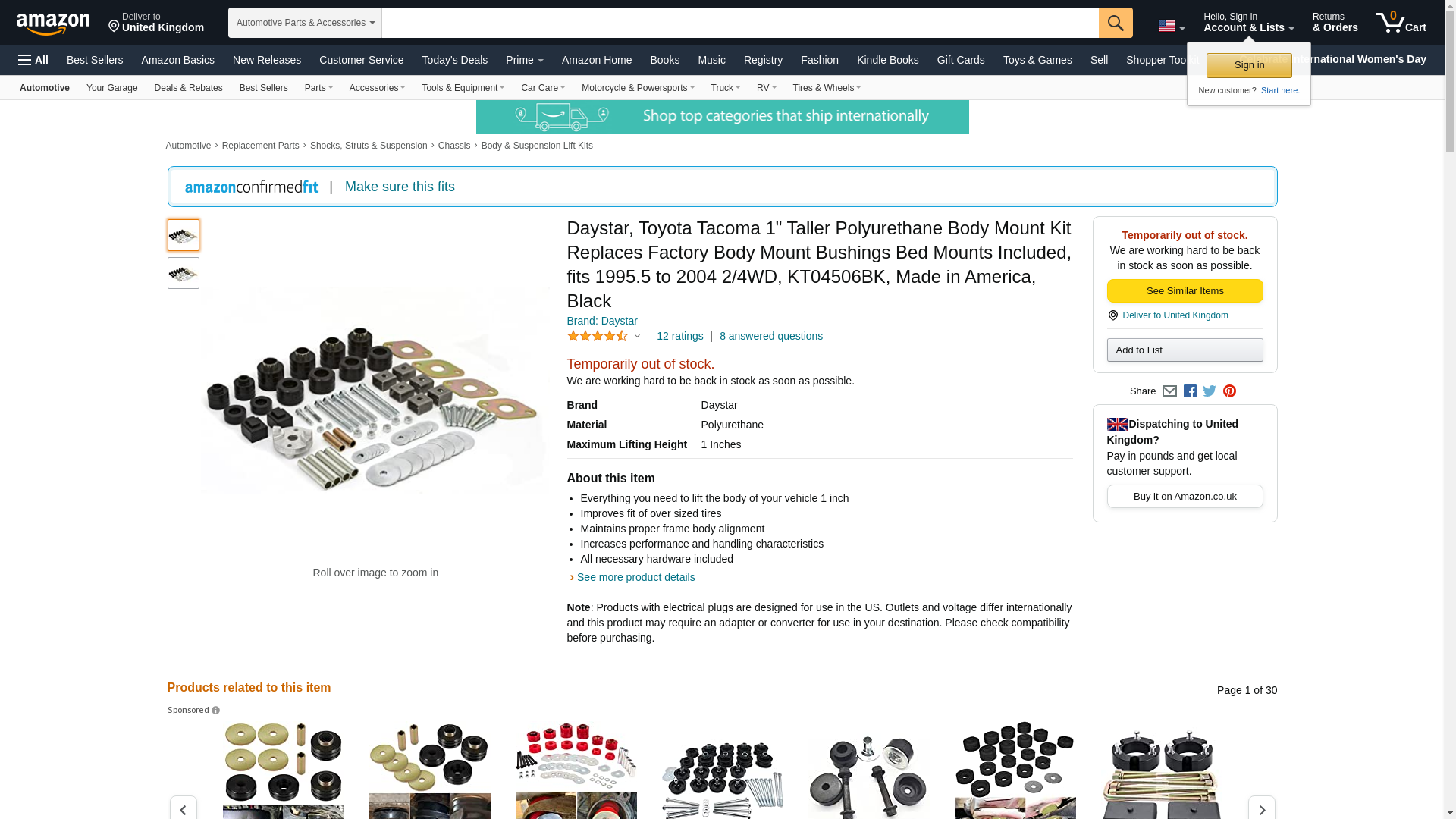Screen dimensions: 1456x819
Task: Click Buy it on Amazon.co.uk button
Action: pyautogui.click(x=1185, y=497)
